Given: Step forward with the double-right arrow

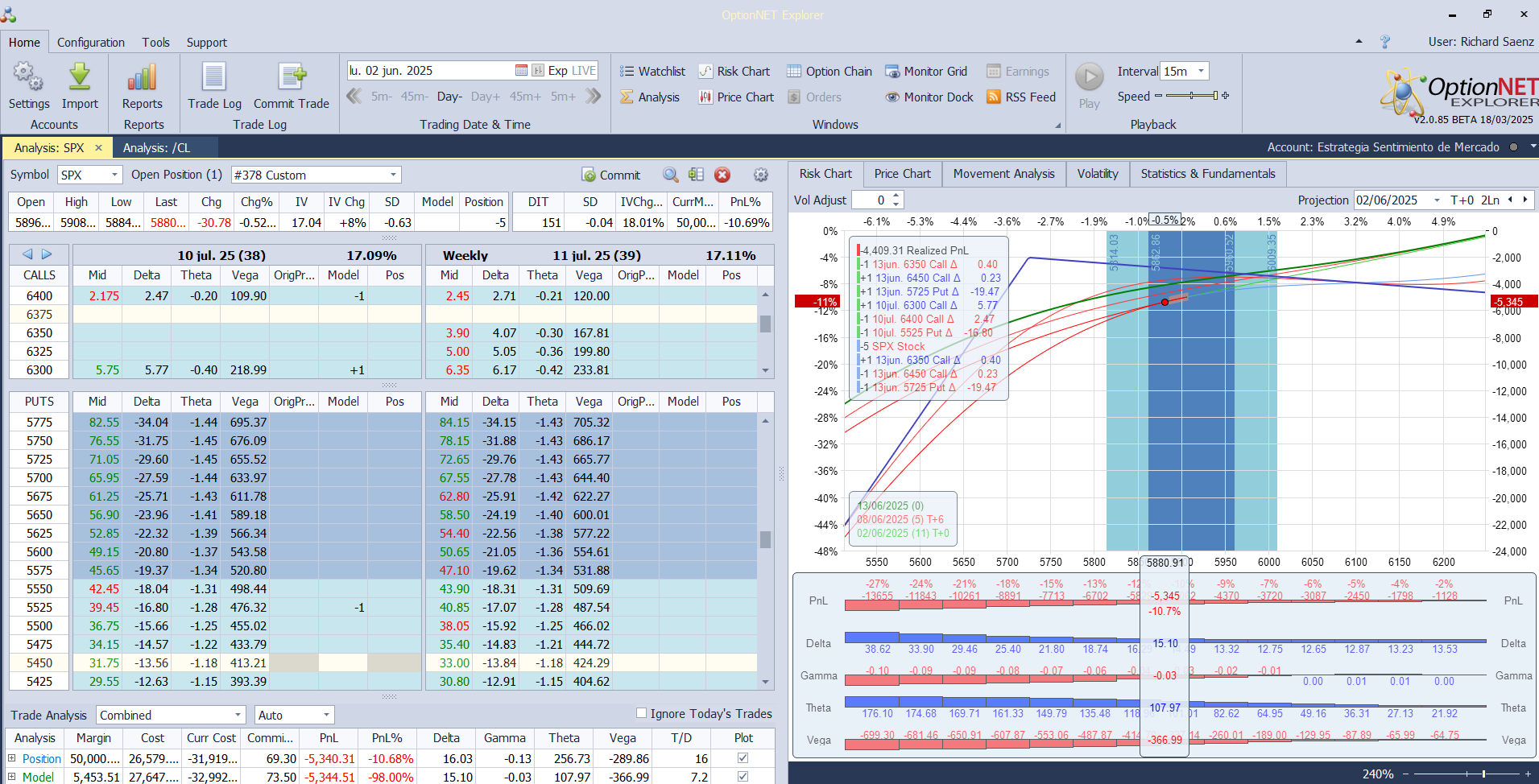Looking at the screenshot, I should [x=594, y=97].
